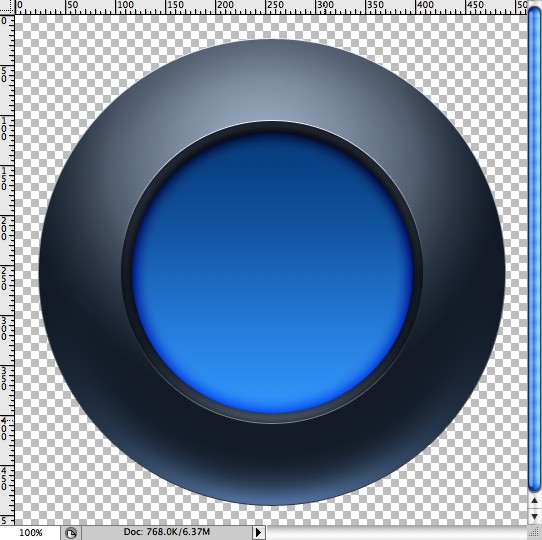Click the vertical scrollbar thumb

[x=534, y=249]
